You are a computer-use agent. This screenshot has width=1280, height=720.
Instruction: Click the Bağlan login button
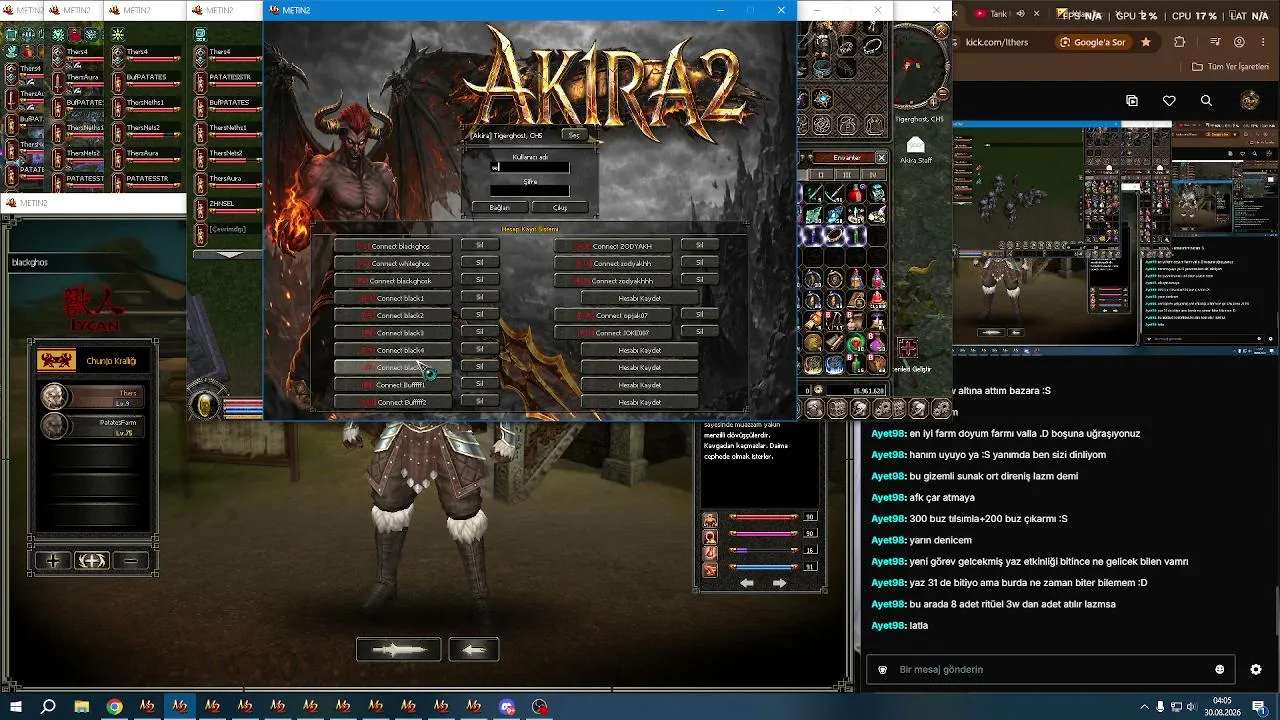pos(500,208)
